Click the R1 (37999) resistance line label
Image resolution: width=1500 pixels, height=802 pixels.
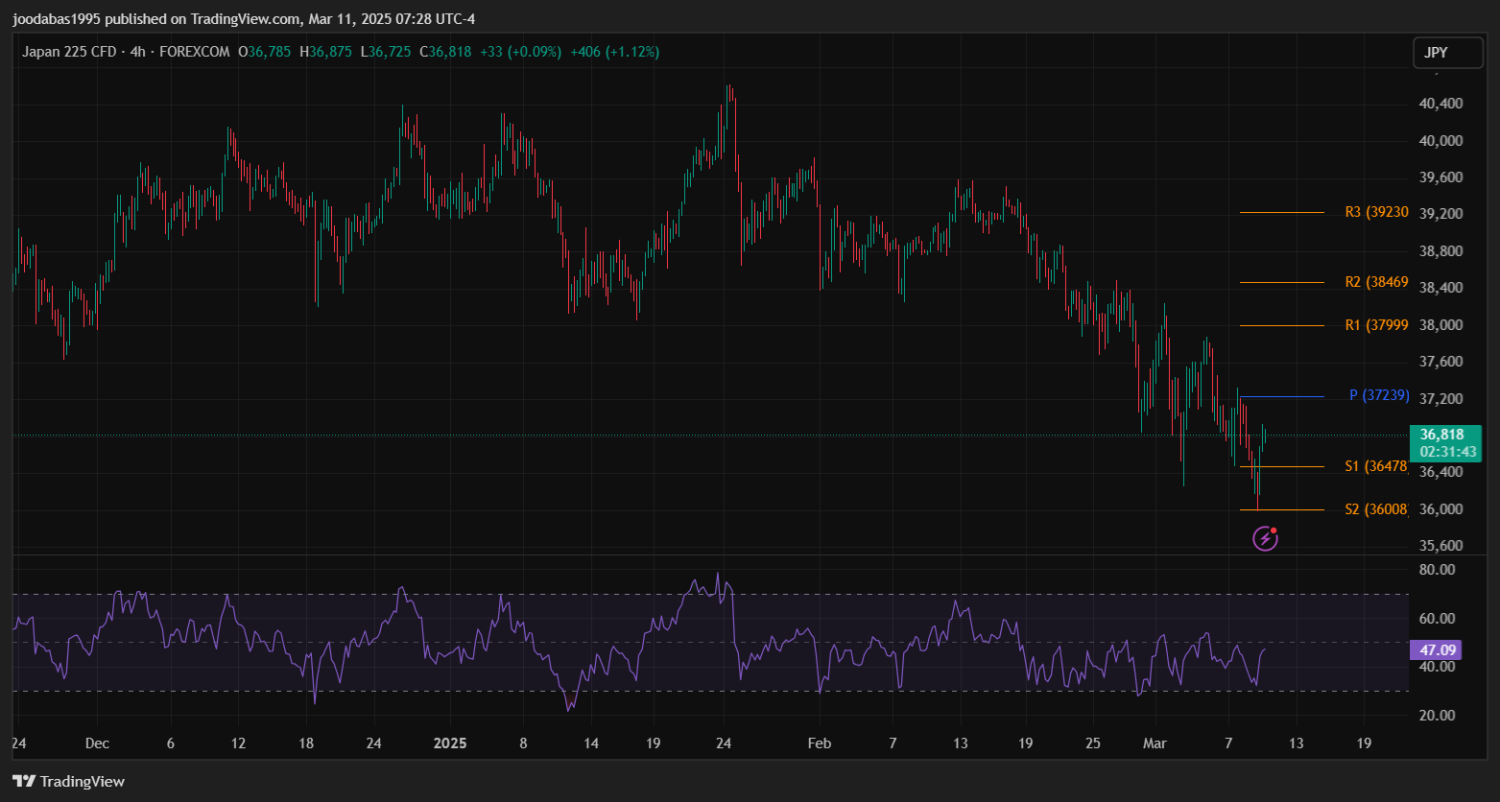1376,325
